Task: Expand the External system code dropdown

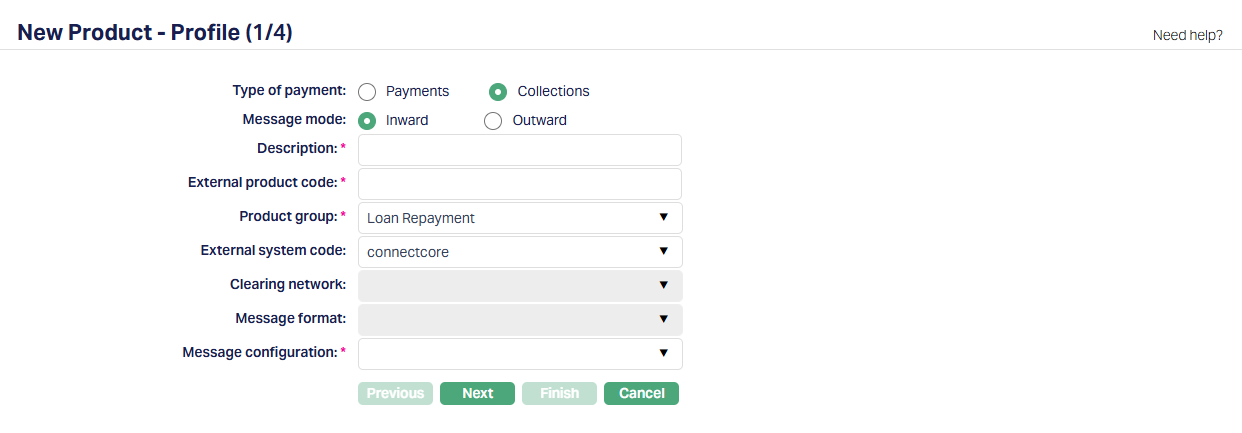Action: 519,252
